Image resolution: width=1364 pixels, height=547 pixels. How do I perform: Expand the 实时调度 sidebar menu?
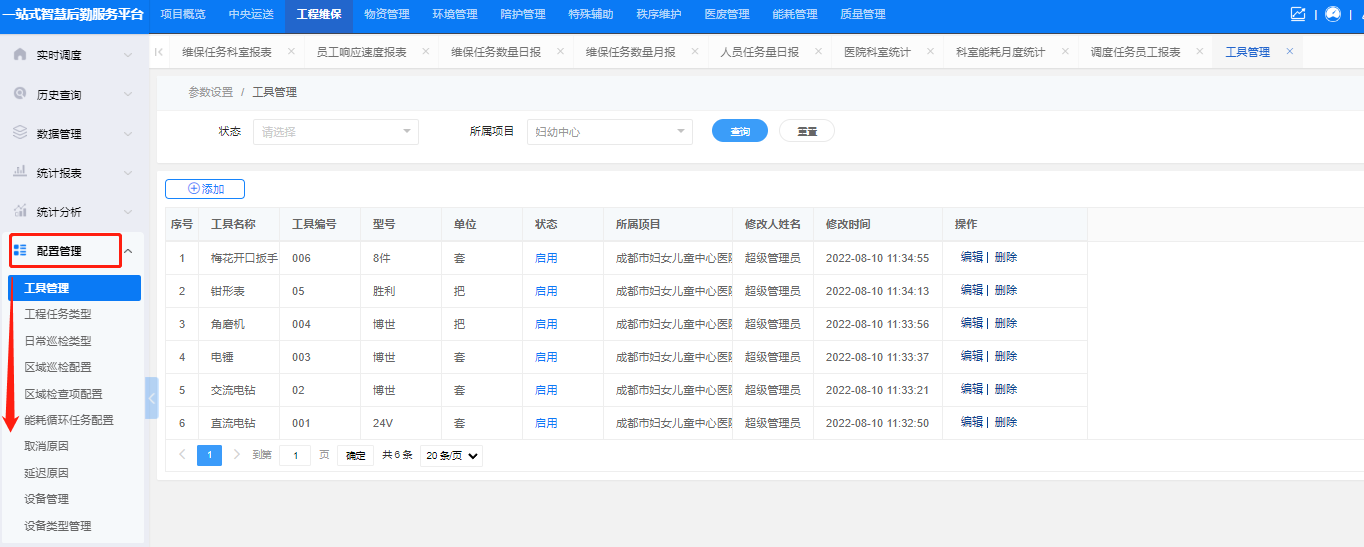(128, 55)
